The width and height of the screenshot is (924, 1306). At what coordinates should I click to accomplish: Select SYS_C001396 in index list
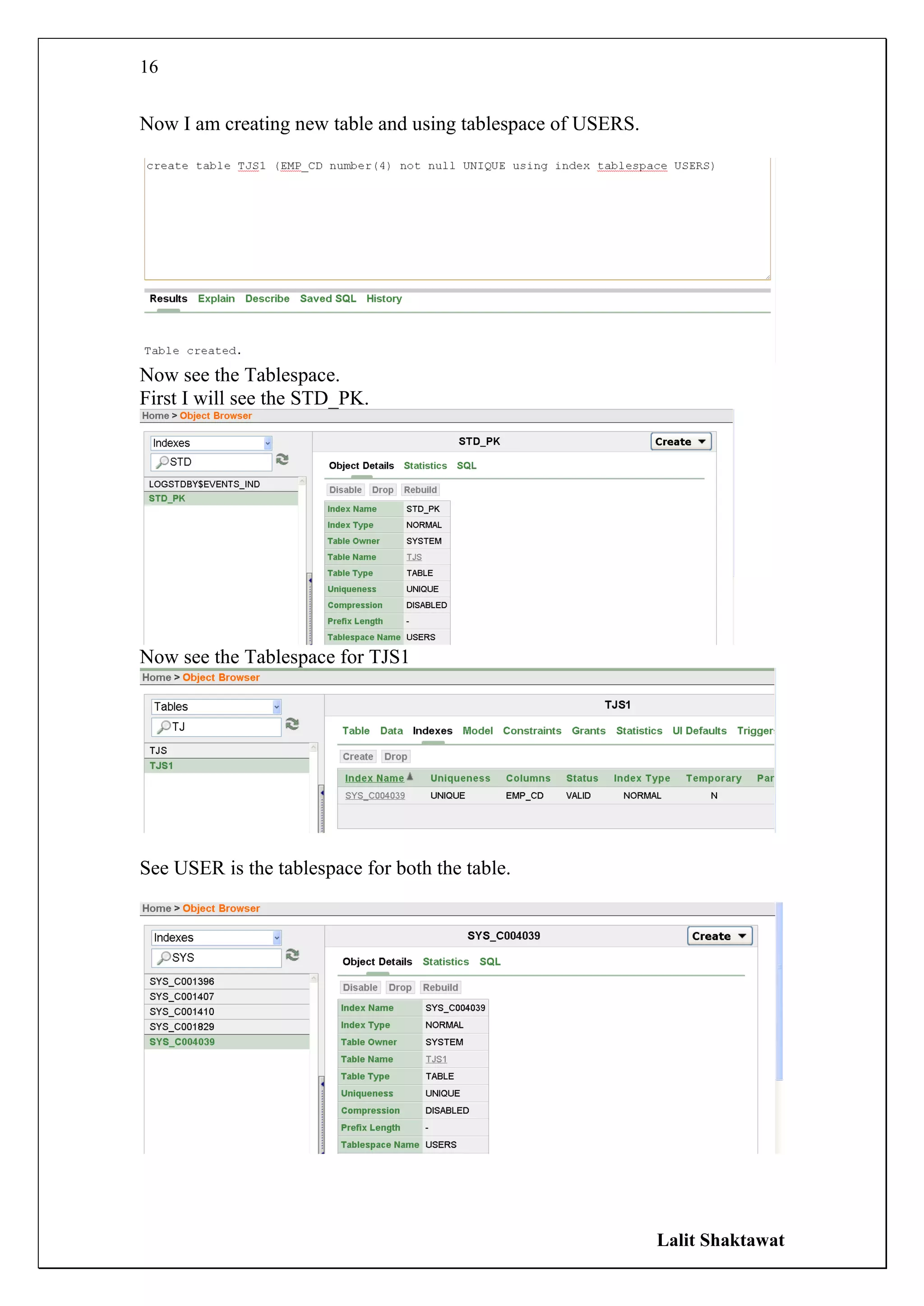tap(226, 981)
